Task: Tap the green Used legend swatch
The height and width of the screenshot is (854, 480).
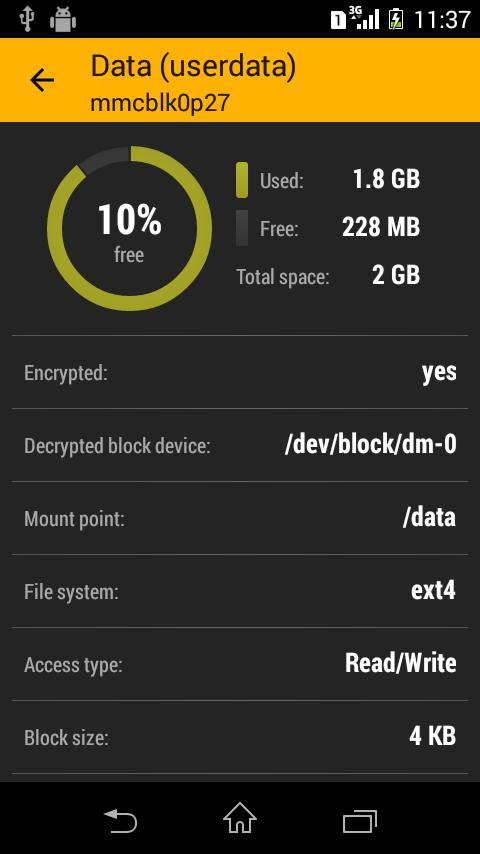Action: [242, 180]
